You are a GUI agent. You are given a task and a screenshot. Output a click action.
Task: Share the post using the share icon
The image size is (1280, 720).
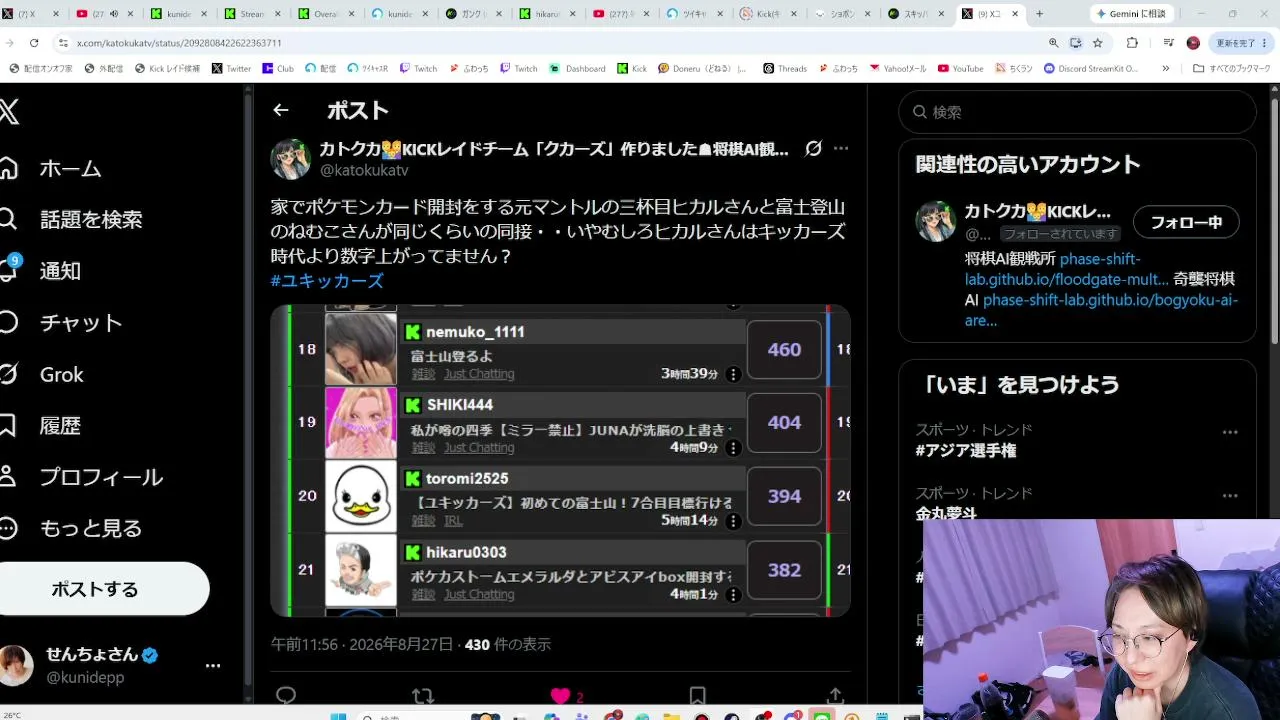coord(835,696)
